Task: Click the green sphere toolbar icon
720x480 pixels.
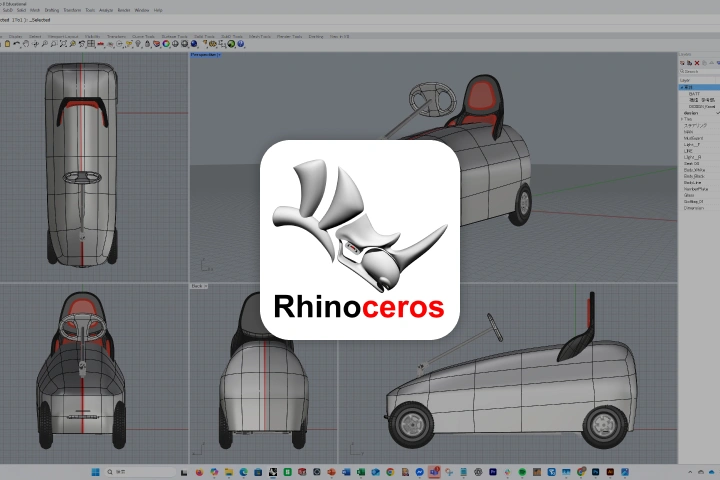Action: click(231, 44)
